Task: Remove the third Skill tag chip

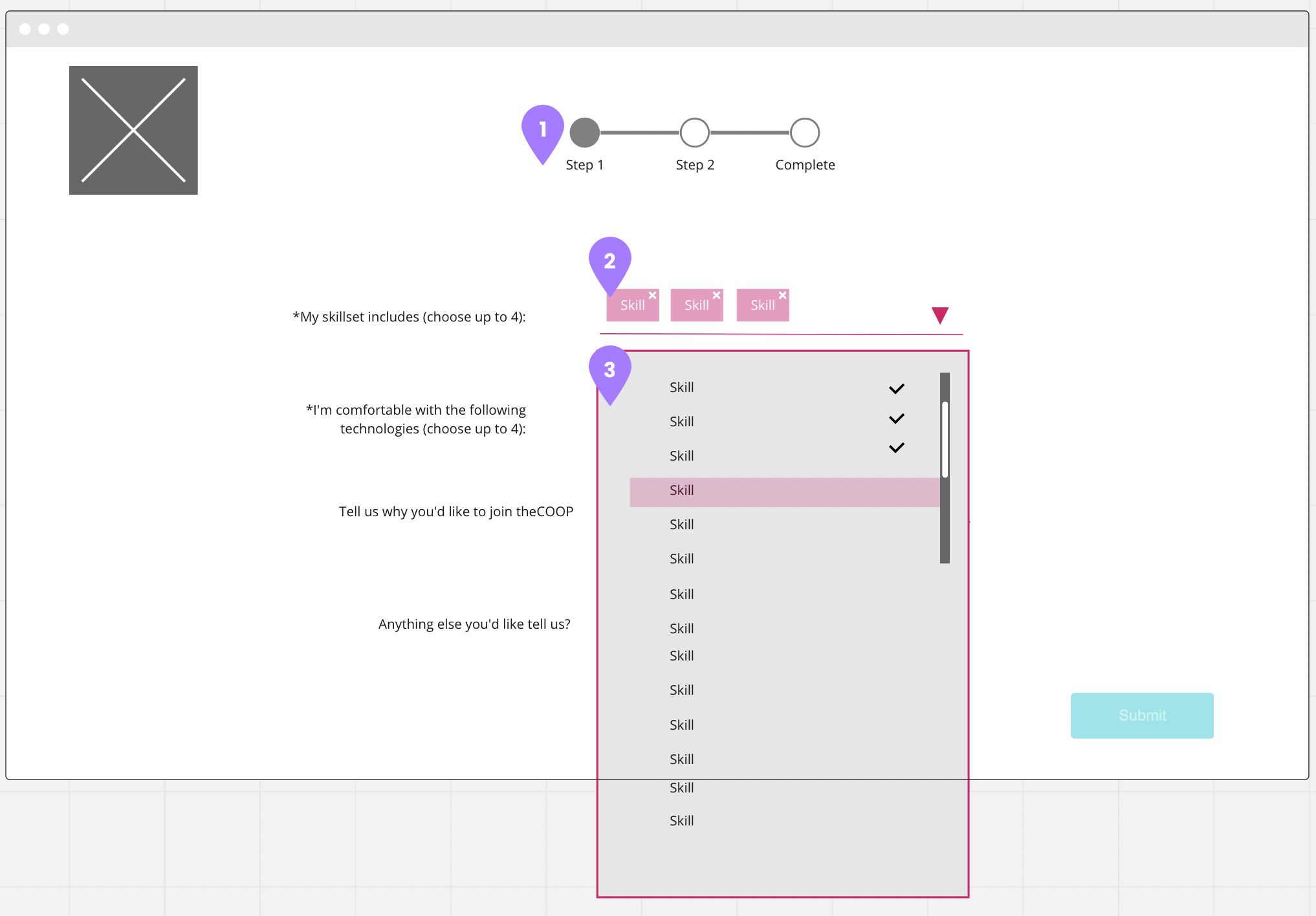Action: (x=782, y=296)
